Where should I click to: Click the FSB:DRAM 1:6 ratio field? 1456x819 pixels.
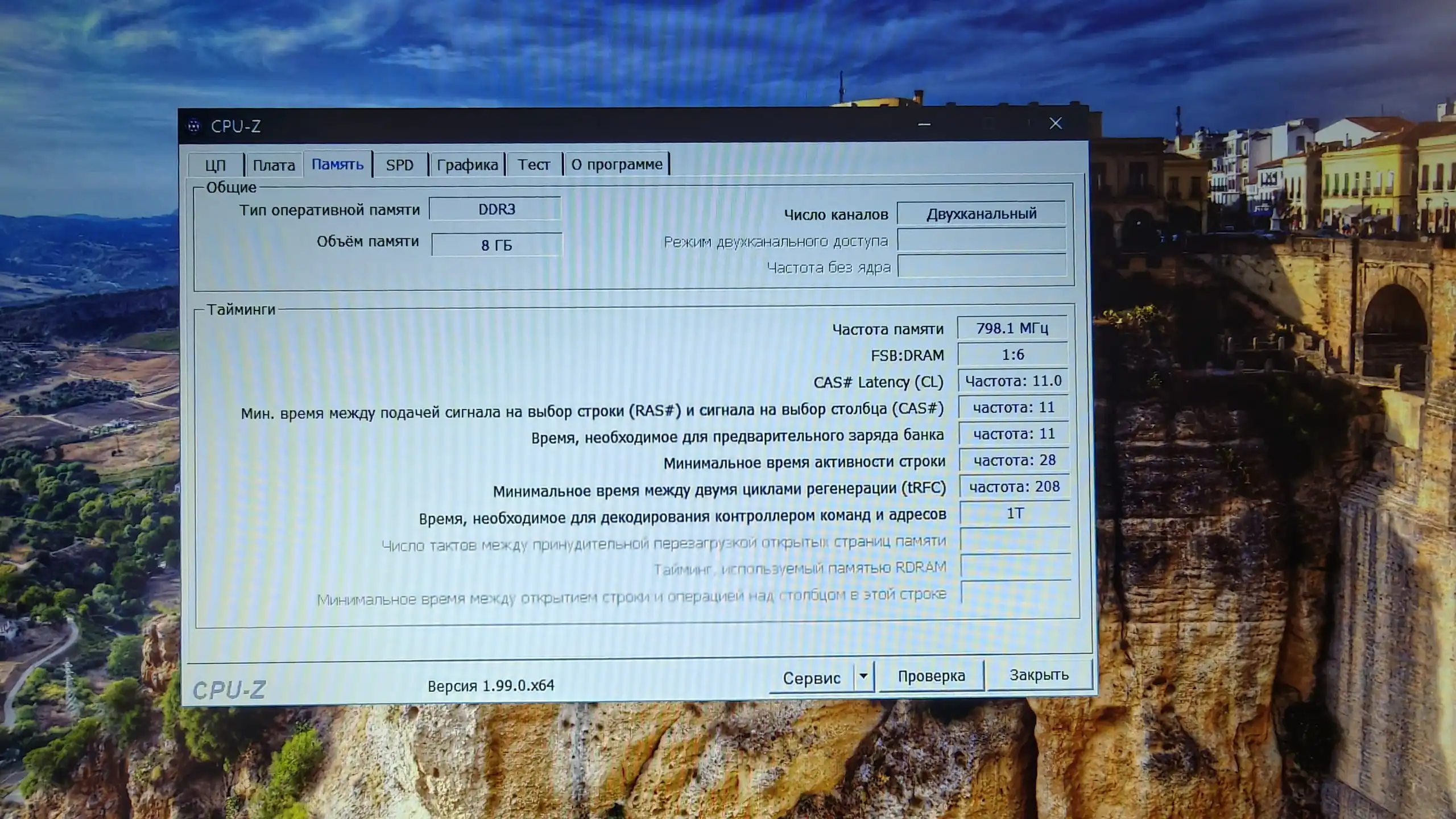(x=1014, y=354)
